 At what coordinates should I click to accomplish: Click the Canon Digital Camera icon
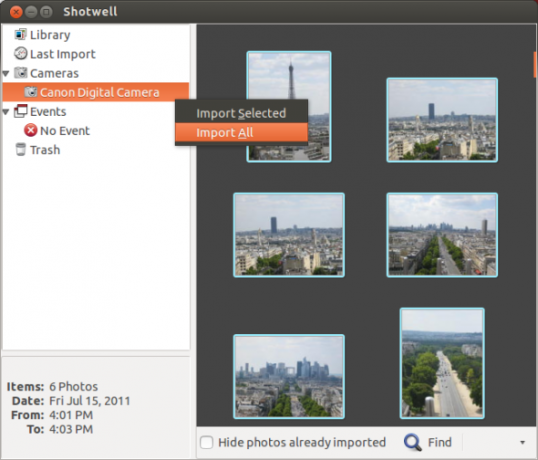point(31,92)
